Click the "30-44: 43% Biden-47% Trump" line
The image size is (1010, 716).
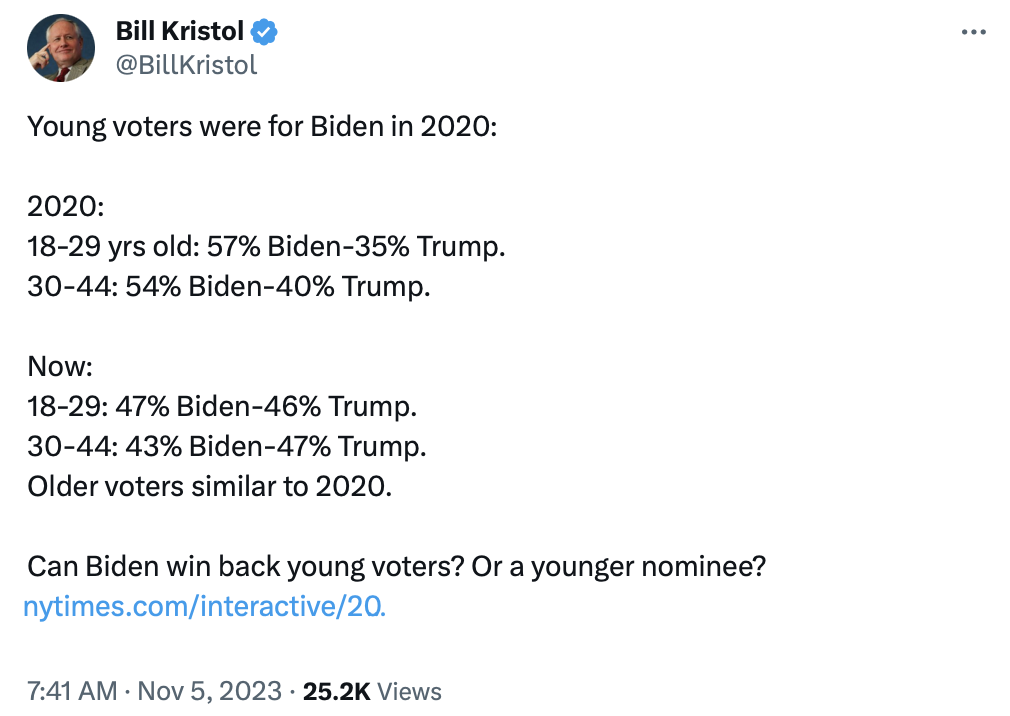click(226, 447)
